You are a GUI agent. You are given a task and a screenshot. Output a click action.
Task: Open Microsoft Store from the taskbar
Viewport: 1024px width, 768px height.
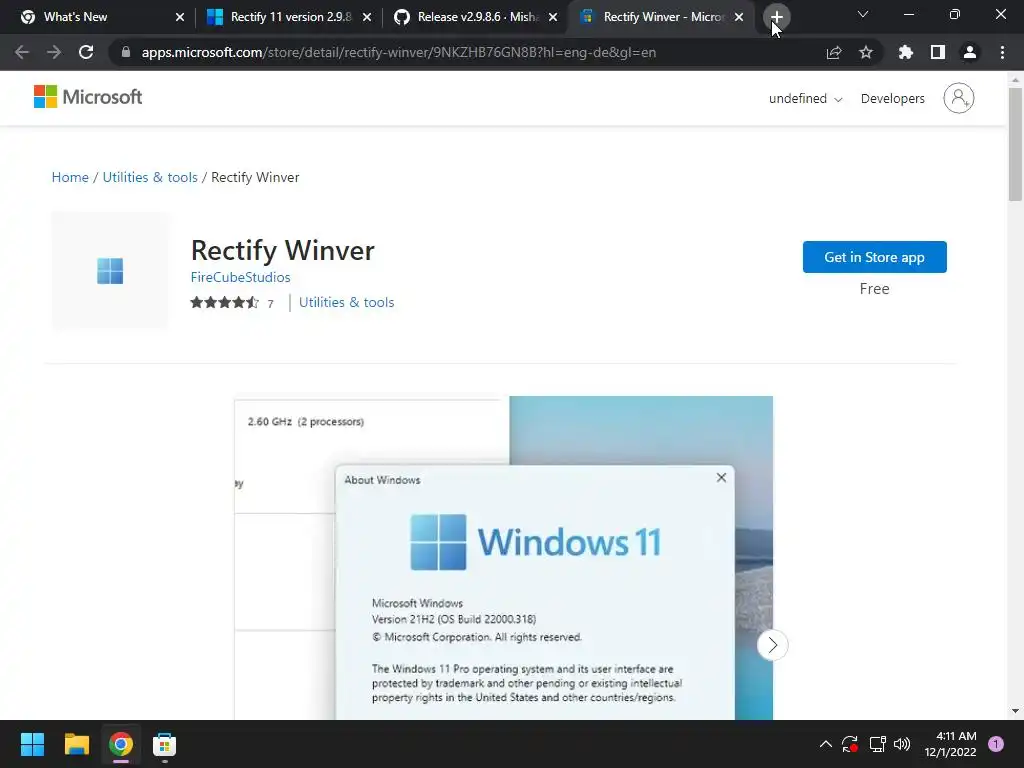[165, 744]
